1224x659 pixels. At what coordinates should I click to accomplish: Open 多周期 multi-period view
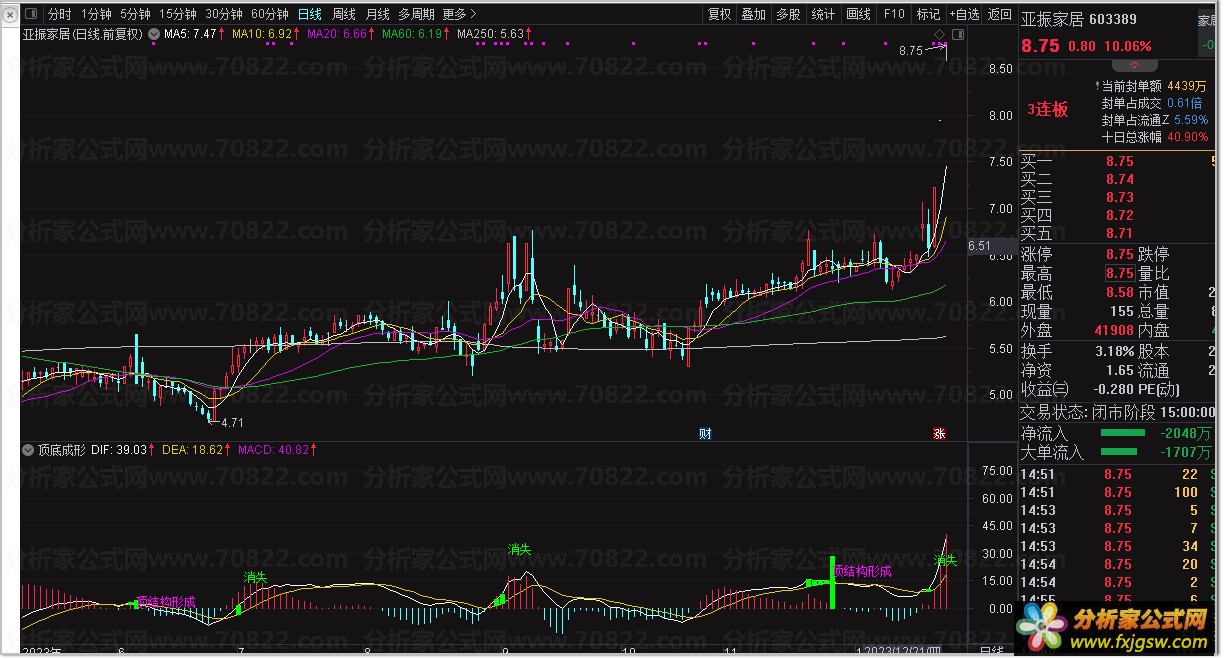416,14
